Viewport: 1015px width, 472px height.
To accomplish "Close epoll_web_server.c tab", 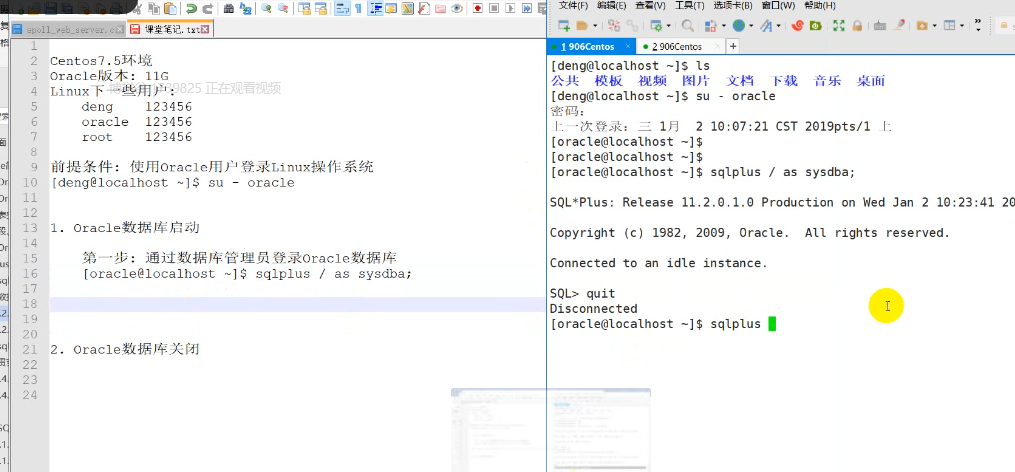I will coord(120,30).
